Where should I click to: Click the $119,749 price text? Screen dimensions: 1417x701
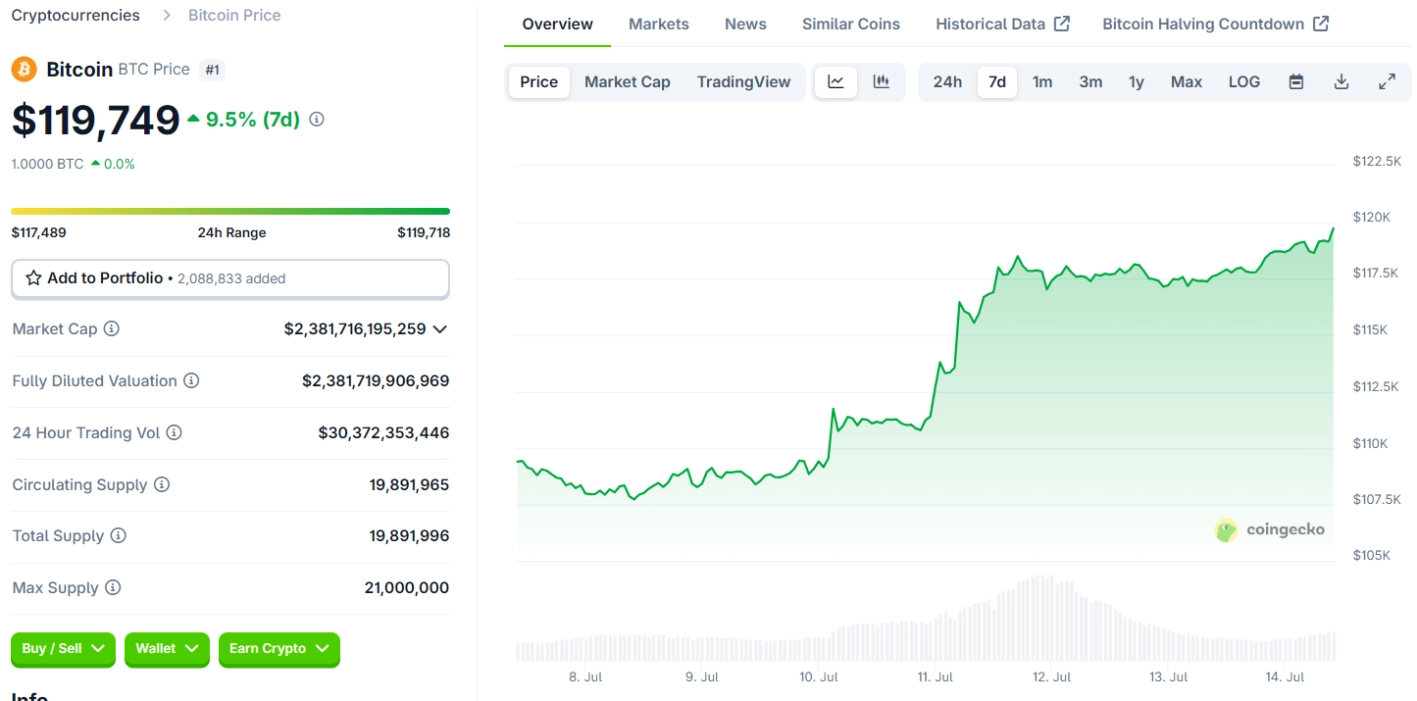(x=96, y=120)
